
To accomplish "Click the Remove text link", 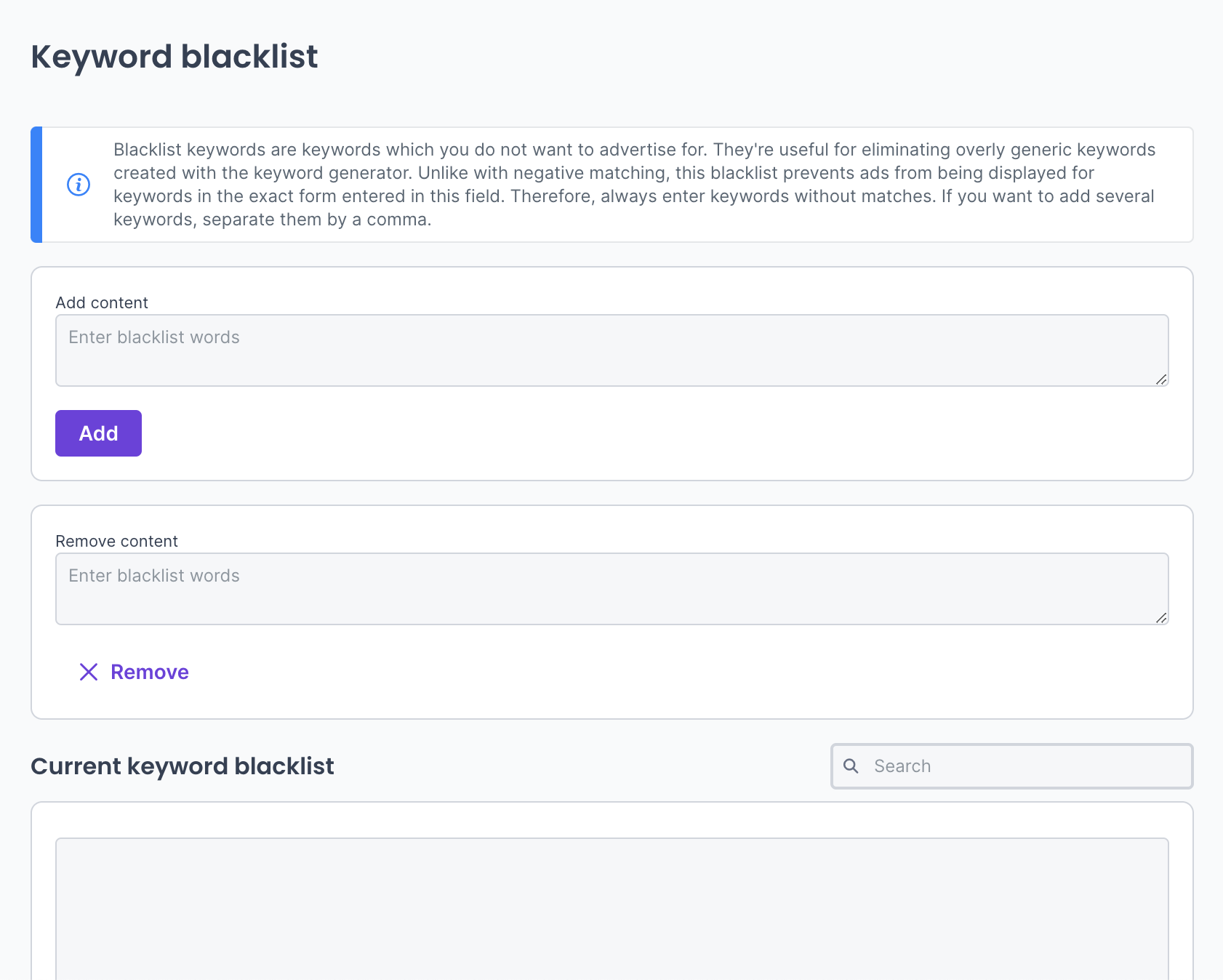I will [x=149, y=672].
